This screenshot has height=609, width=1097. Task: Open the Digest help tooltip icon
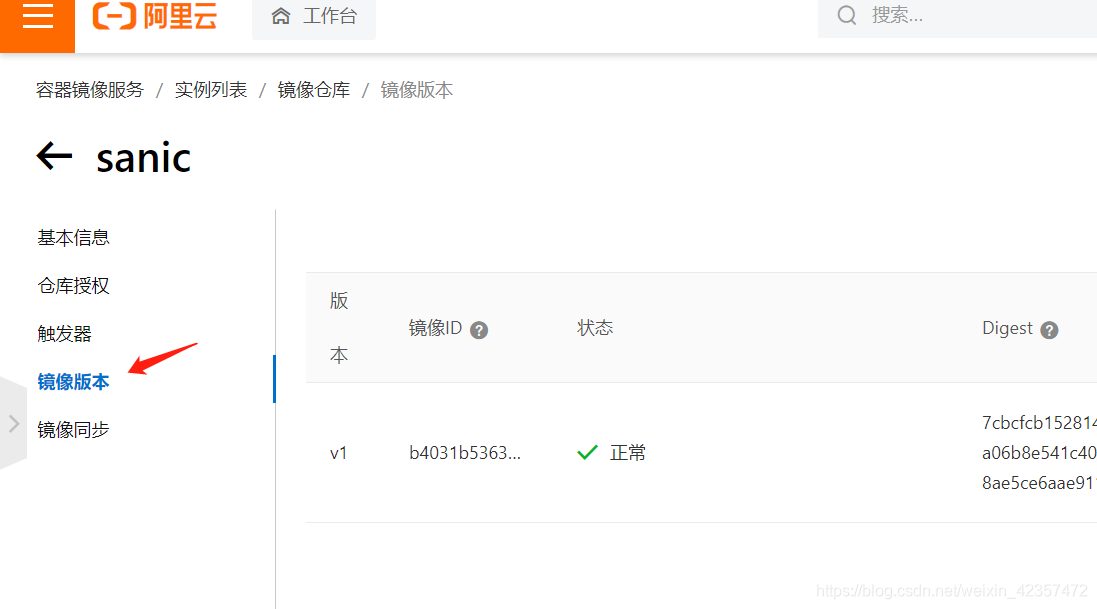[1049, 329]
